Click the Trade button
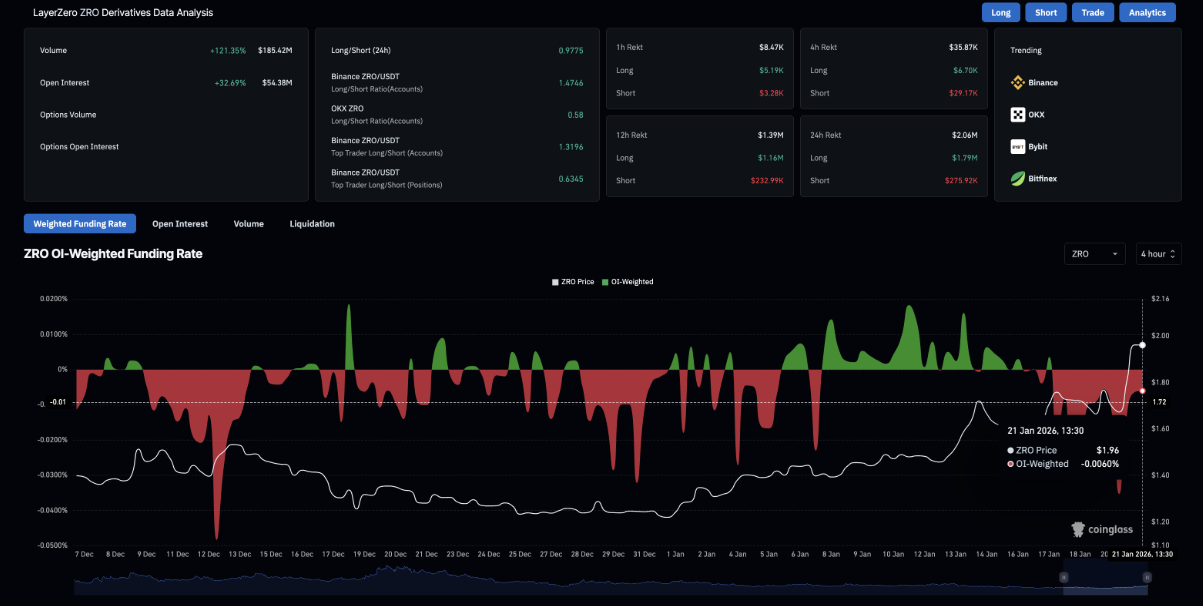This screenshot has width=1203, height=606. point(1092,13)
